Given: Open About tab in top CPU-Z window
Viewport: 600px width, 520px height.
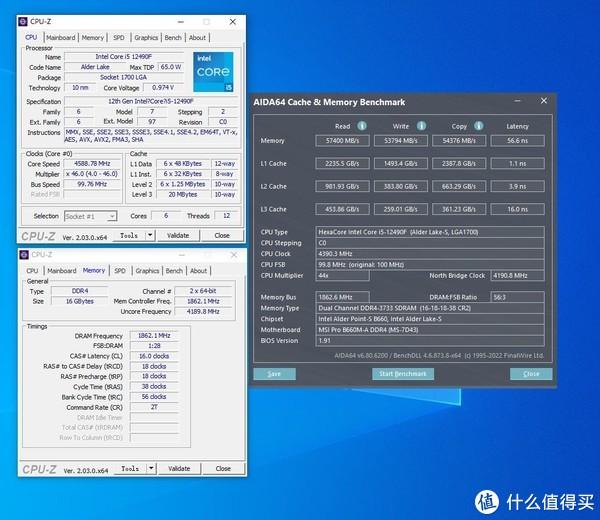Looking at the screenshot, I should coord(197,37).
